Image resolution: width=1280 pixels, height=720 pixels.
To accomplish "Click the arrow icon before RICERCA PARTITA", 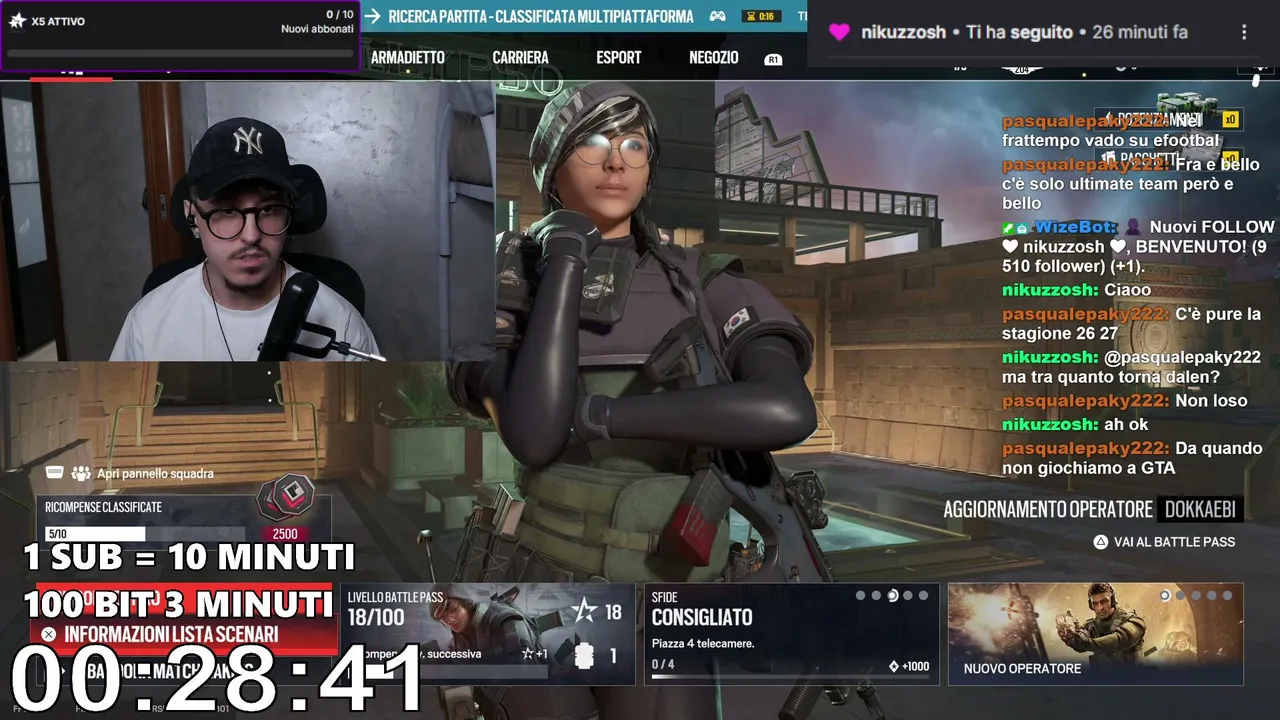I will 373,16.
